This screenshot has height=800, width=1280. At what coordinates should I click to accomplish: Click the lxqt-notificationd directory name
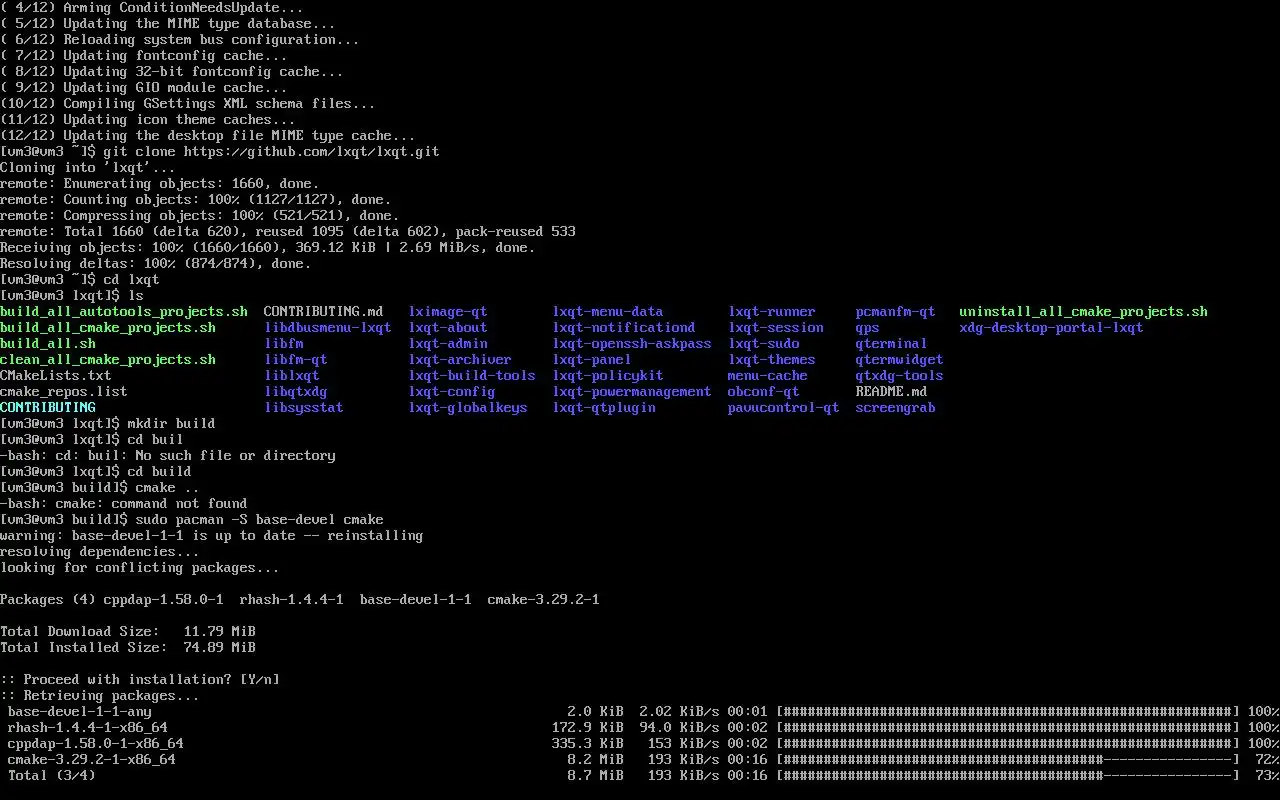pyautogui.click(x=624, y=328)
